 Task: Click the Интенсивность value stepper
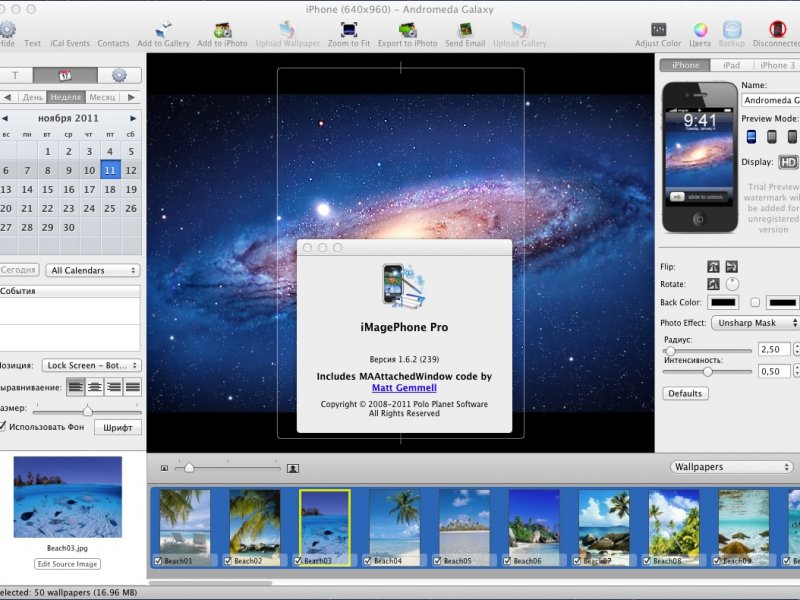point(796,371)
